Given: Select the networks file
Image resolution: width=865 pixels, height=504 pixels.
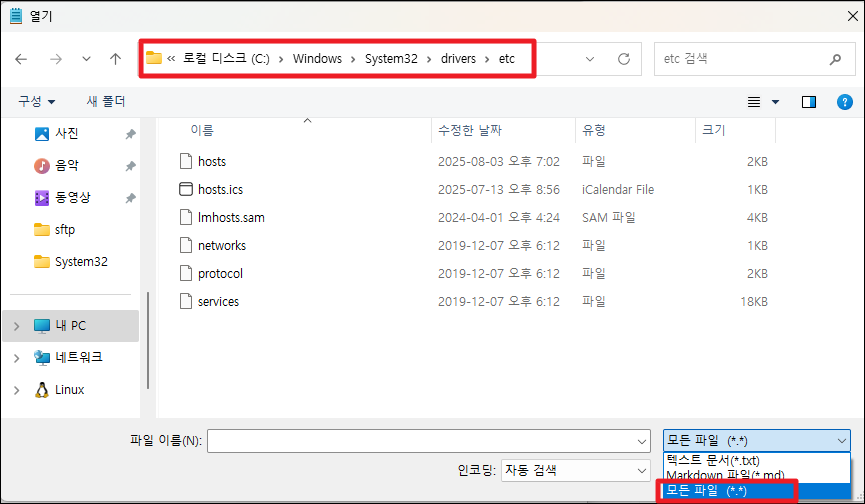Looking at the screenshot, I should [x=222, y=246].
